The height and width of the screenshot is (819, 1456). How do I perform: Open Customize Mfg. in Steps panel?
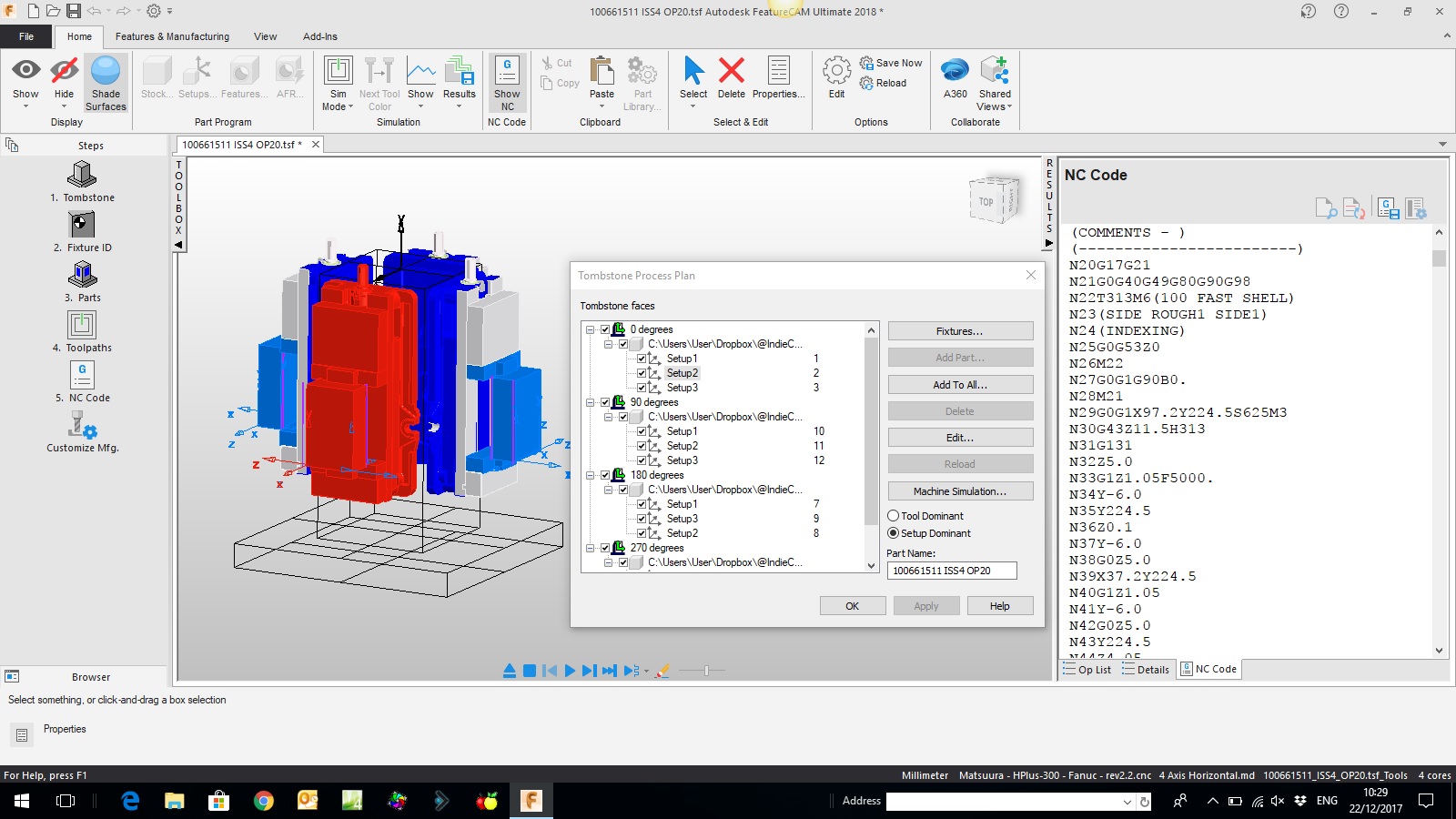point(82,432)
